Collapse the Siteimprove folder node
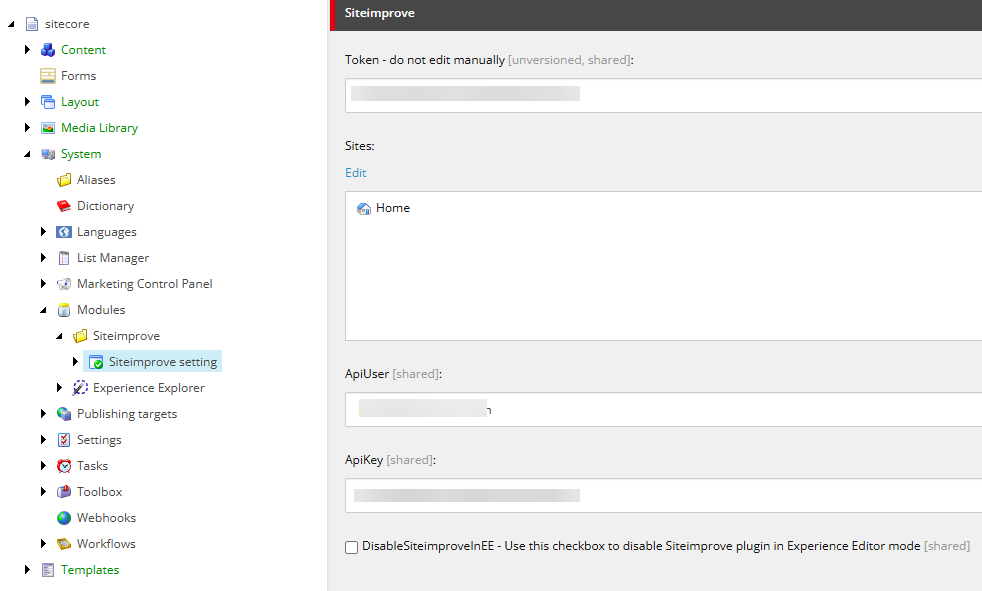The height and width of the screenshot is (591, 982). pos(59,336)
